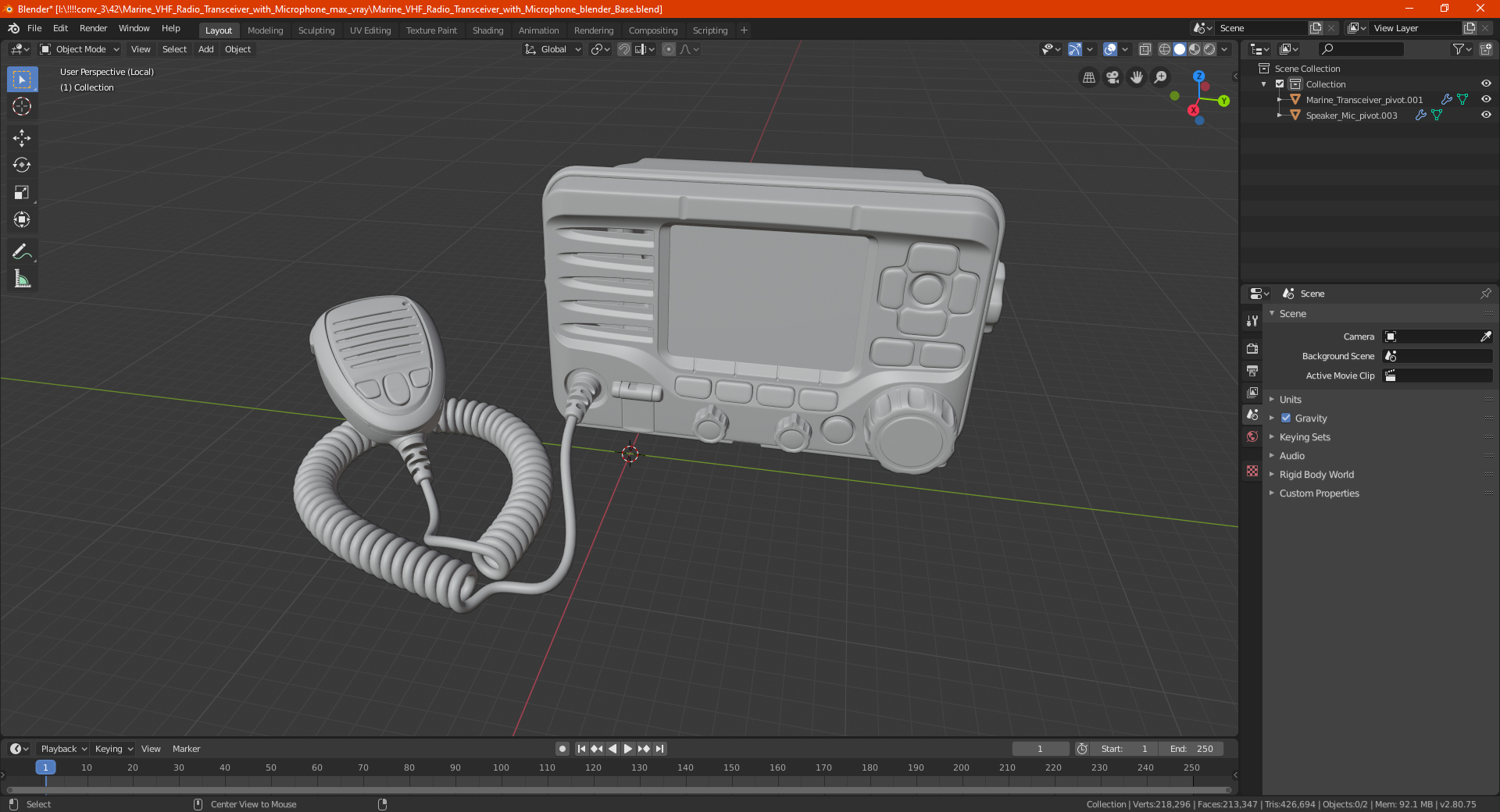Toggle viewport overlays button
The image size is (1500, 812).
1110,49
